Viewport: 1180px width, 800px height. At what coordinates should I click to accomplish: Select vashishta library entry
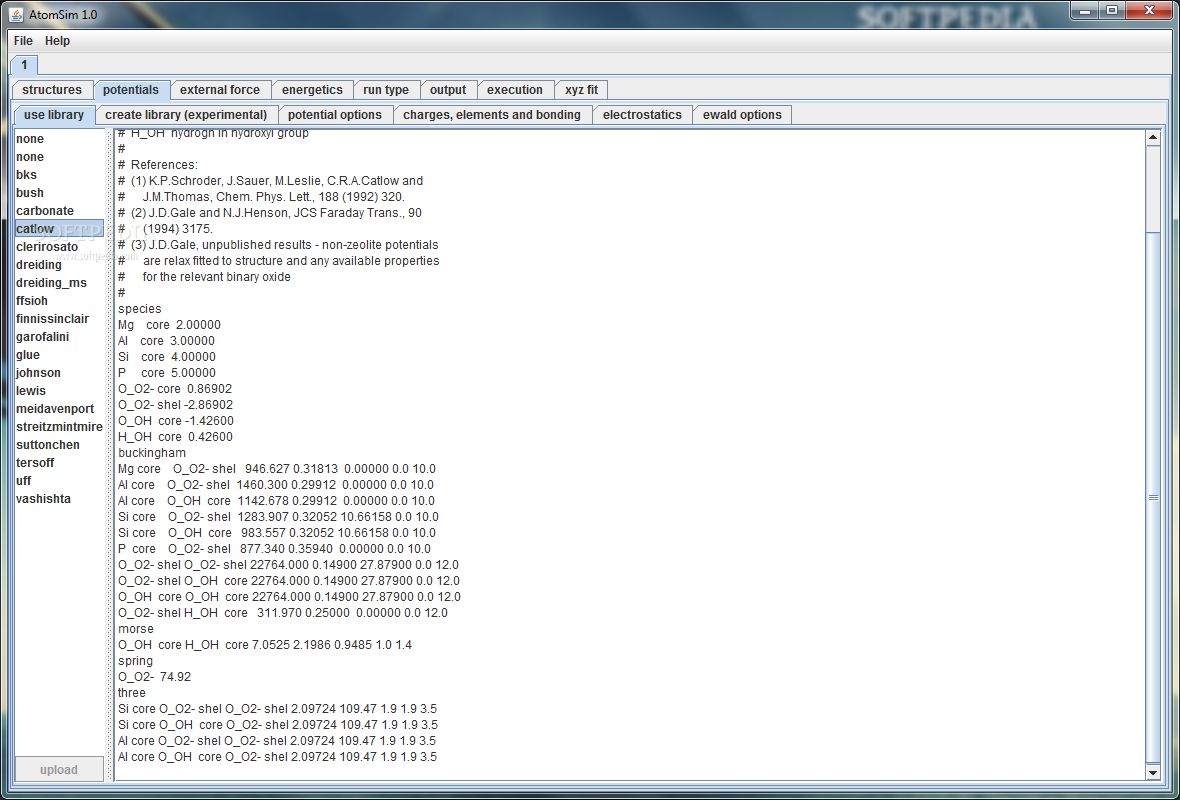(x=59, y=499)
